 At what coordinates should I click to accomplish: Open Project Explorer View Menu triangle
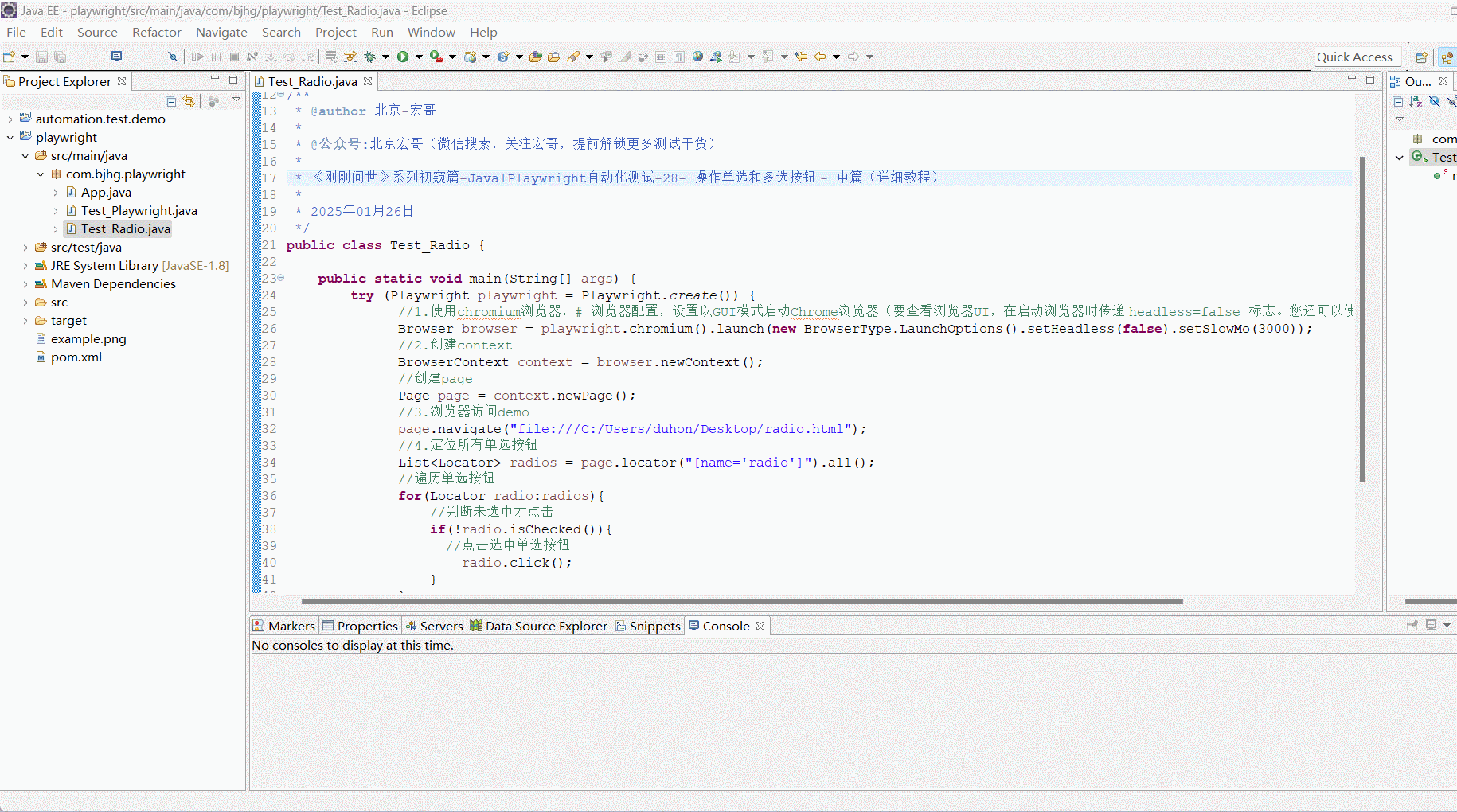coord(236,100)
